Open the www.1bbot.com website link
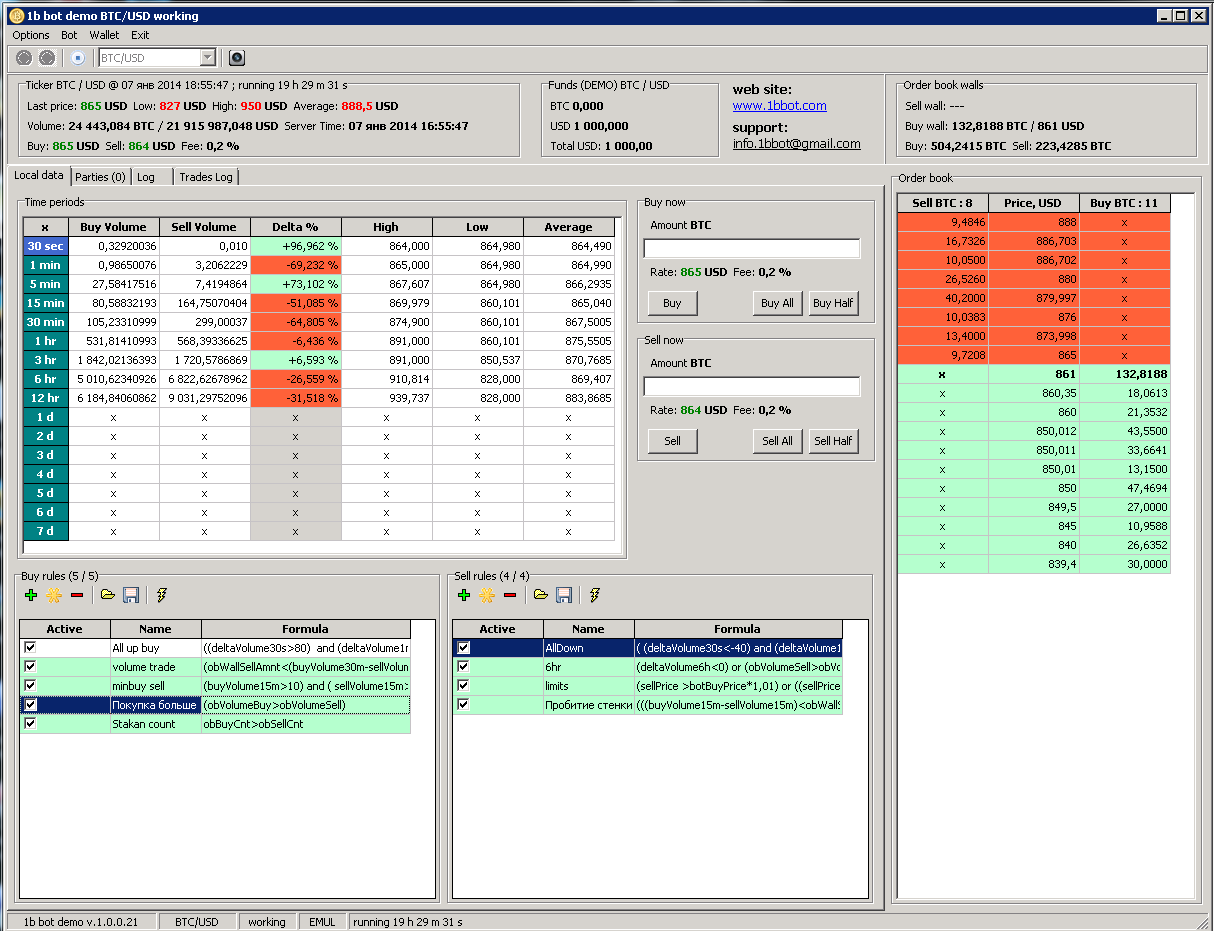 click(x=779, y=106)
